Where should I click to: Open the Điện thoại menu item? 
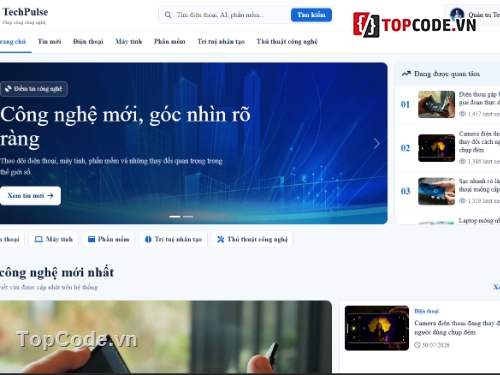pos(88,42)
